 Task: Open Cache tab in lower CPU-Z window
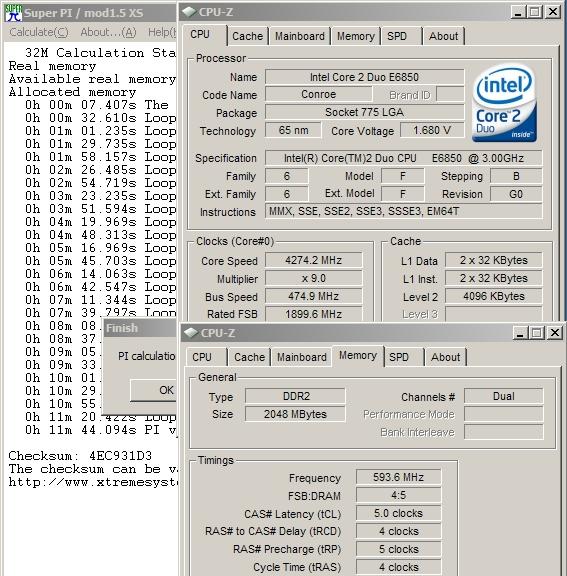[250, 357]
